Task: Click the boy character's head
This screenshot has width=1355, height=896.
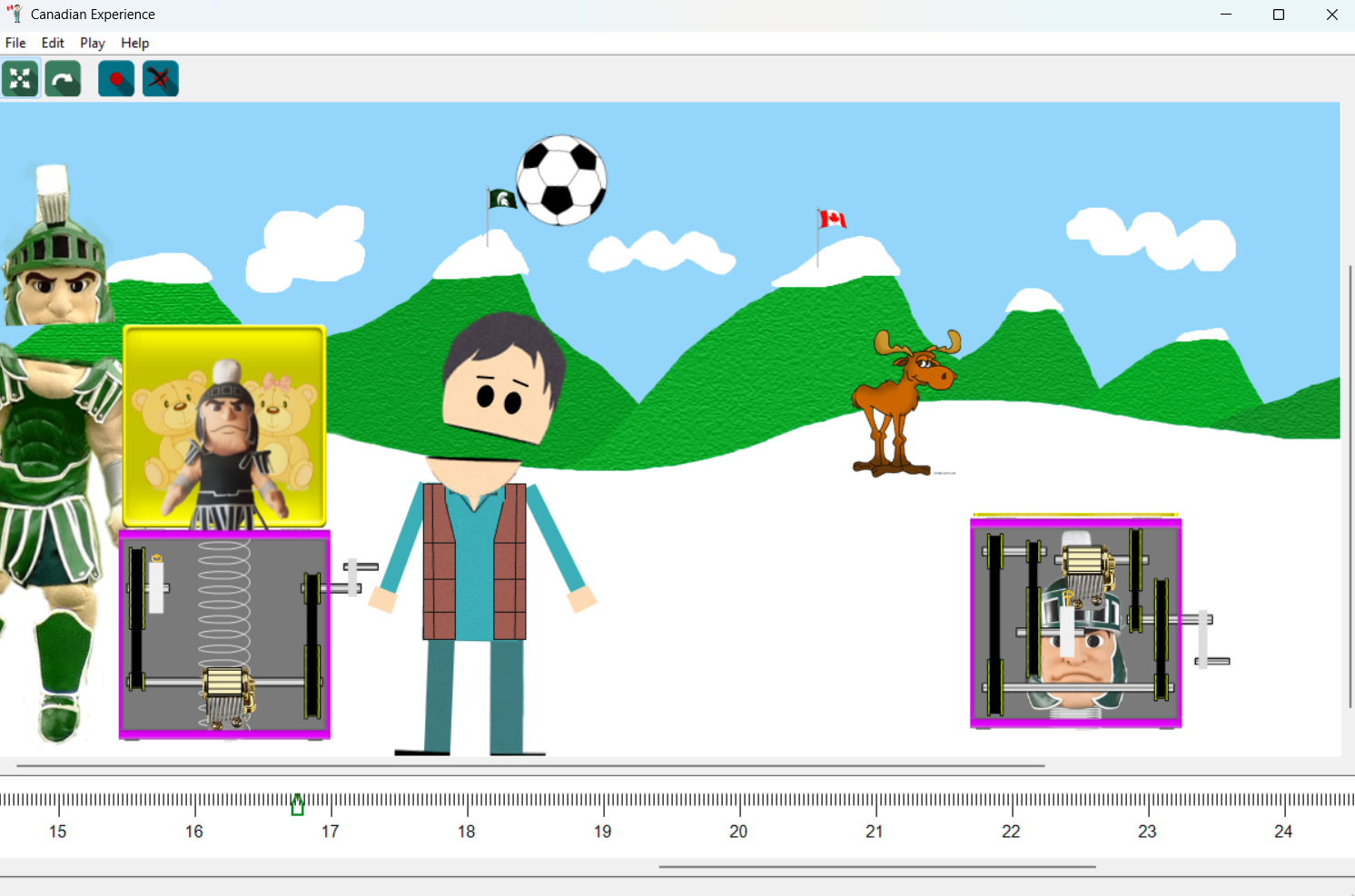Action: click(x=502, y=379)
